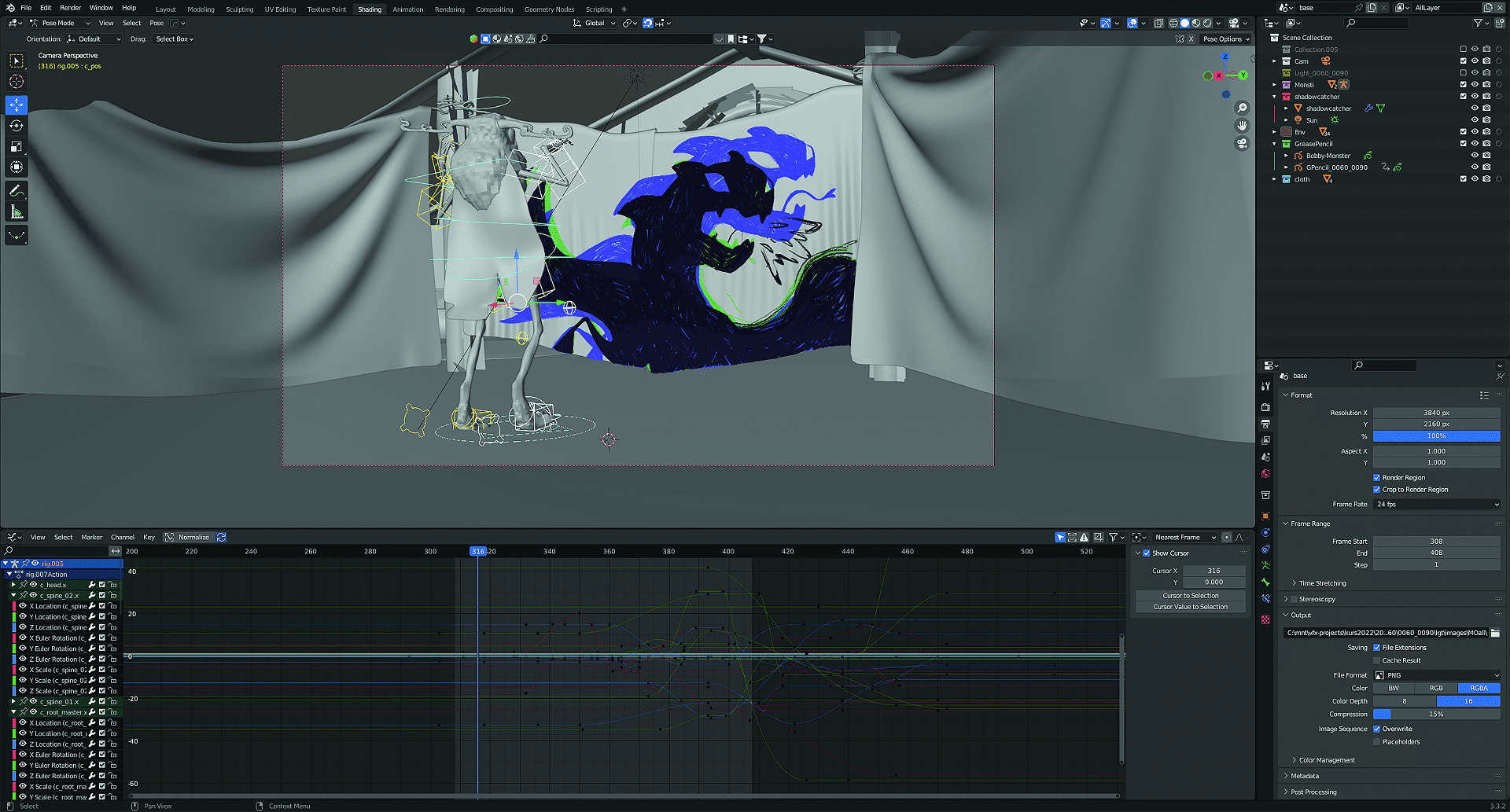Switch to the Animation workspace tab
This screenshot has width=1510, height=812.
tap(408, 9)
